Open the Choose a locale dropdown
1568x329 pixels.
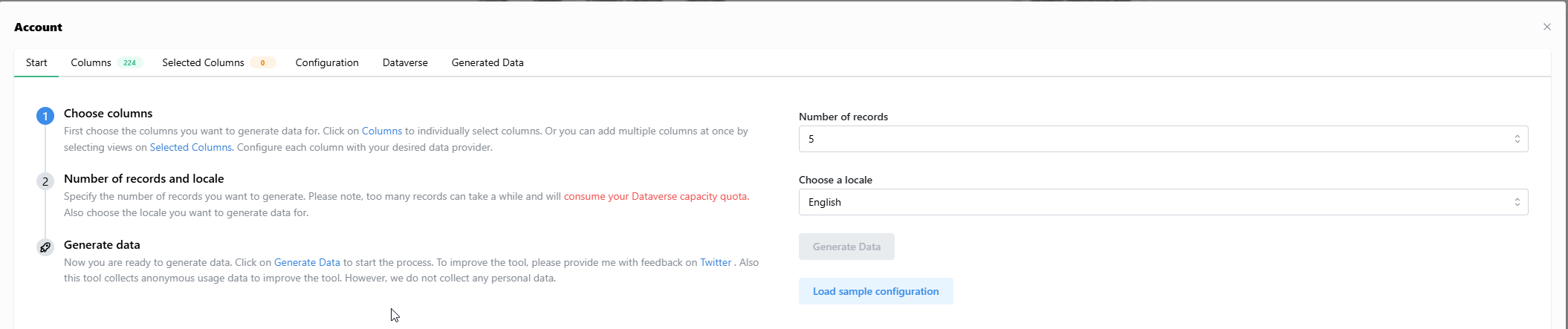(1163, 202)
